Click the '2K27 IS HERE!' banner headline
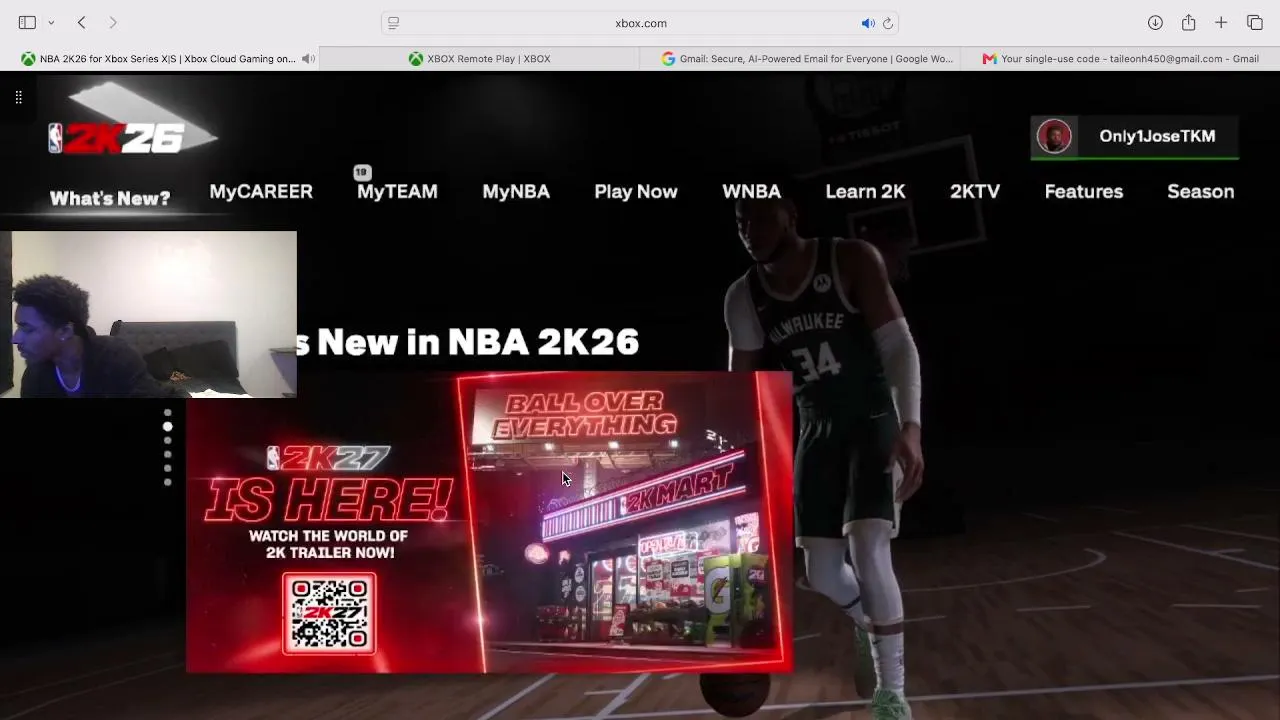The height and width of the screenshot is (720, 1280). coord(329,485)
